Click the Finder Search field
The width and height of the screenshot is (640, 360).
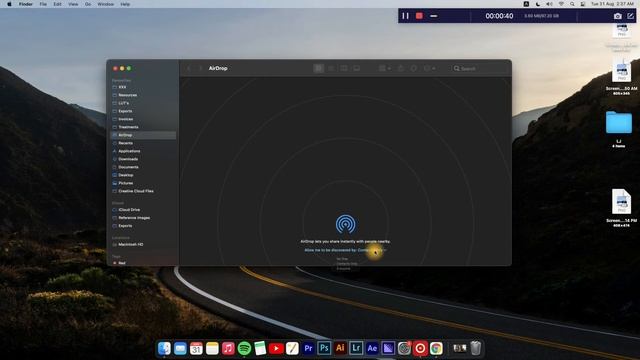point(478,68)
